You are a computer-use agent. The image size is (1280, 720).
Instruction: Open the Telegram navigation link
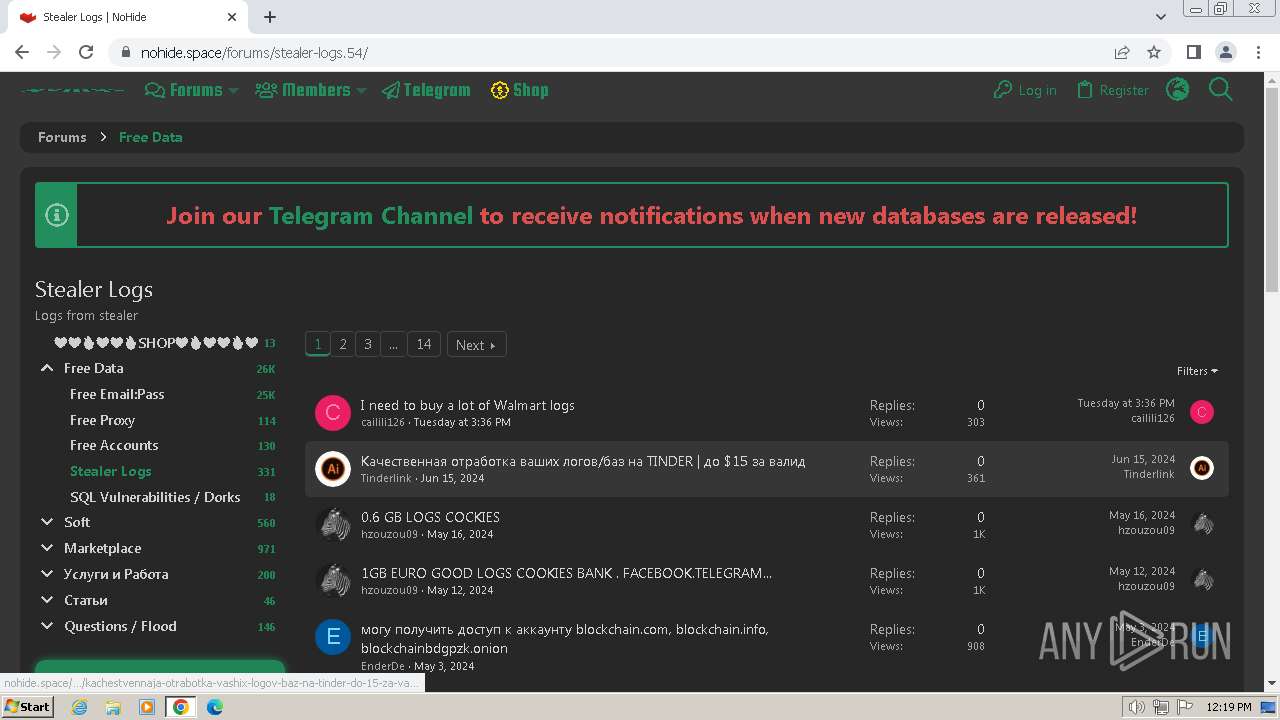[426, 90]
